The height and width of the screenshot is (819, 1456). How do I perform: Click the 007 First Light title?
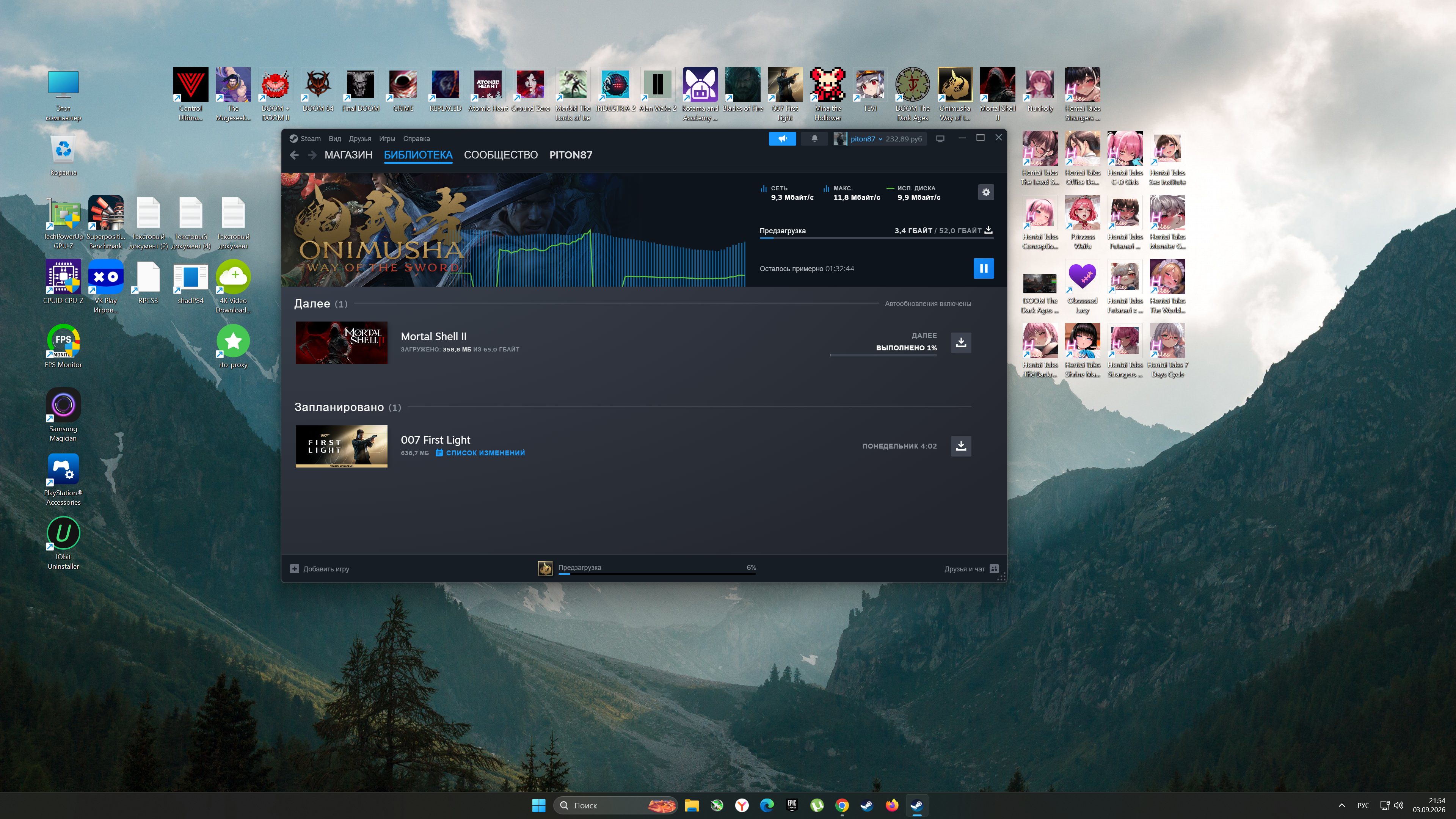point(435,440)
